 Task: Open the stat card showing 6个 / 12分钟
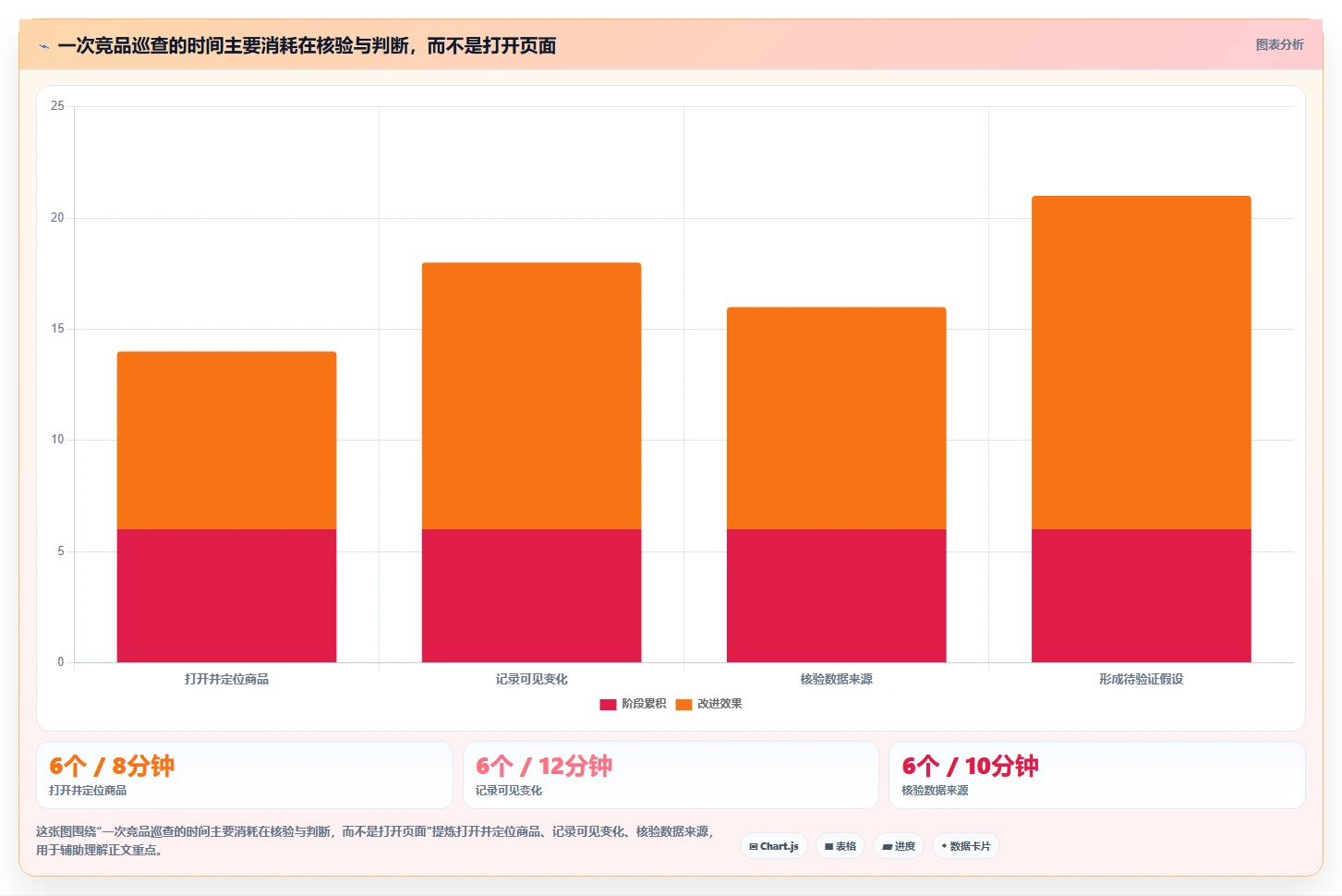coord(671,775)
